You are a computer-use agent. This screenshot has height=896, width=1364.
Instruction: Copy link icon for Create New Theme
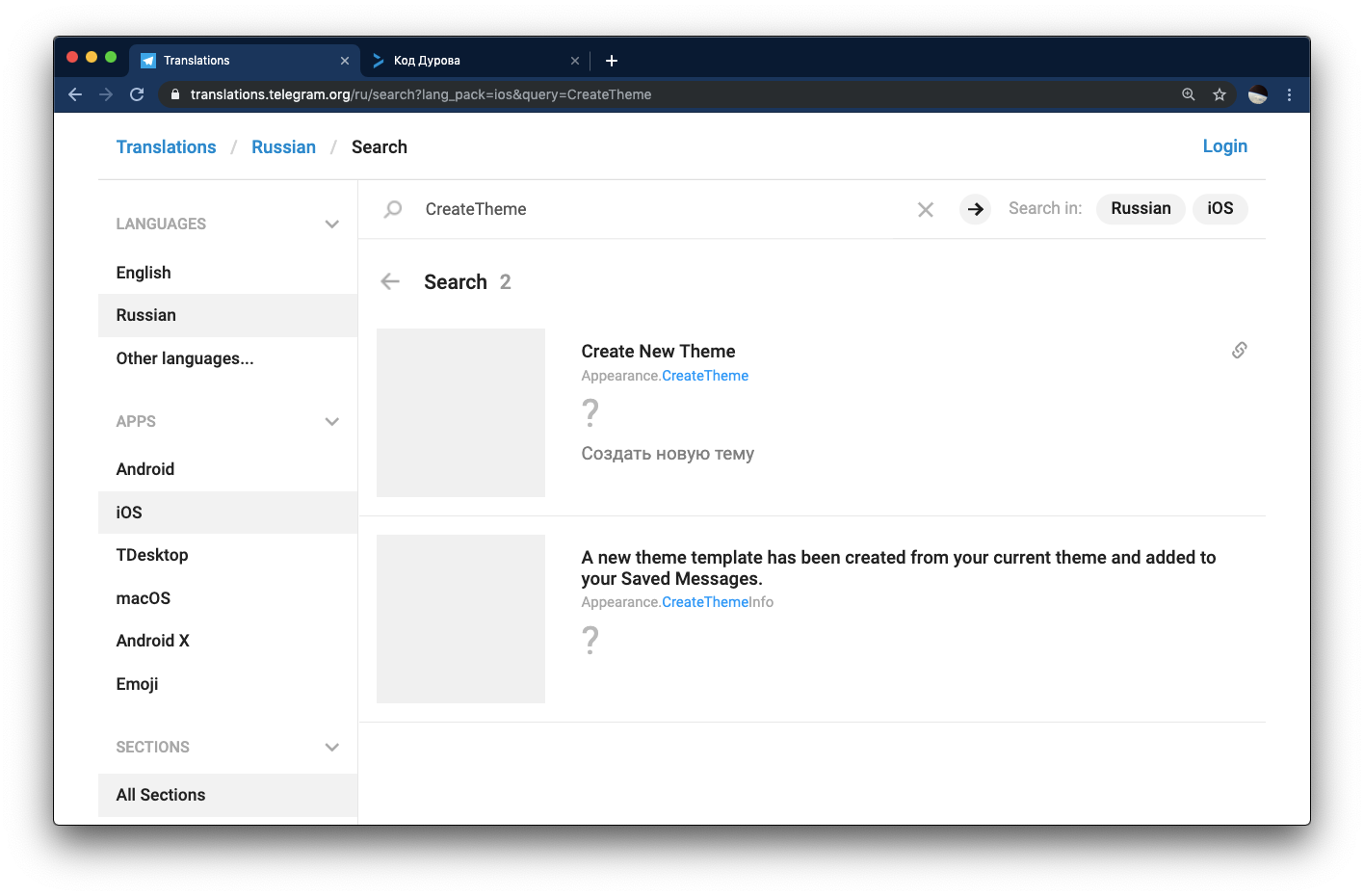[1240, 350]
